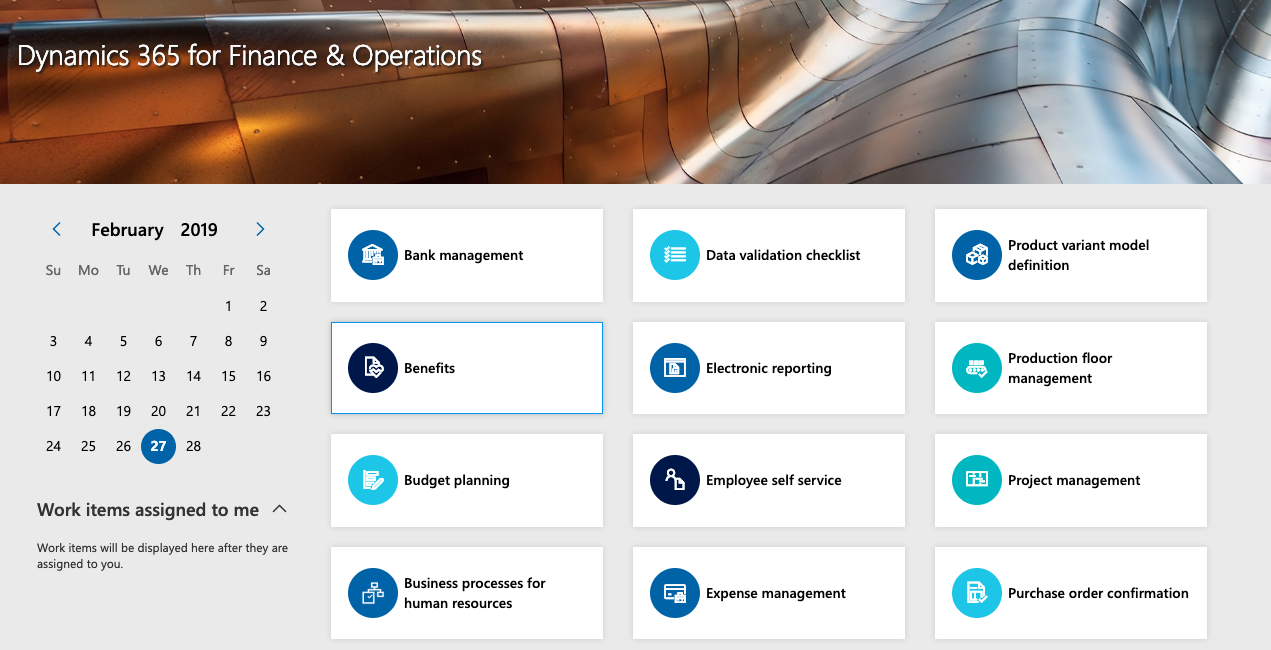Click Production floor management icon
1271x650 pixels.
coord(977,368)
